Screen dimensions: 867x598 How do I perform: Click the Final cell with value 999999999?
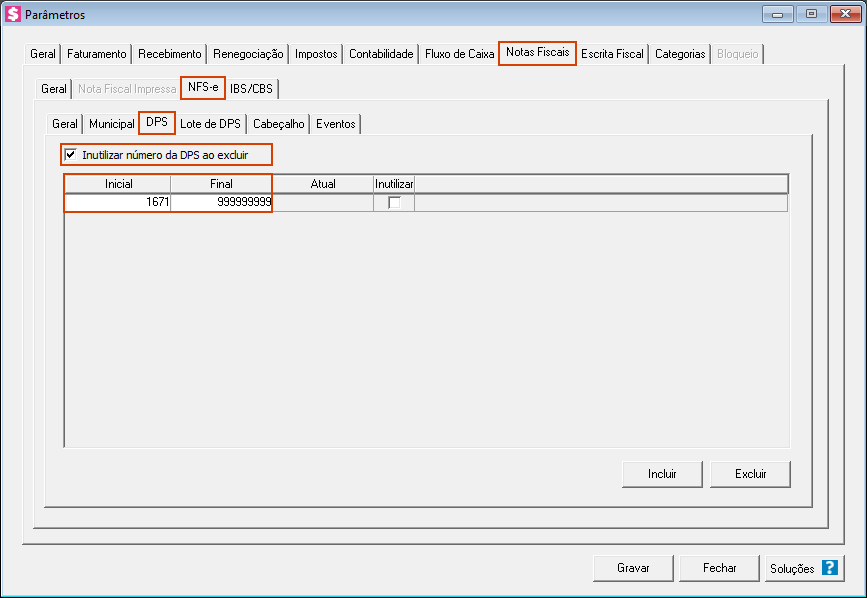221,203
